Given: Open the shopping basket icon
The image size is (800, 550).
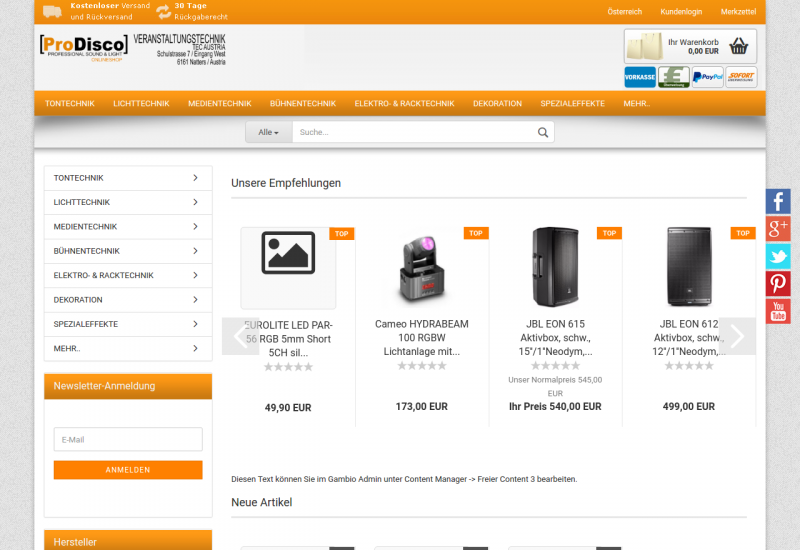Looking at the screenshot, I should tap(738, 46).
